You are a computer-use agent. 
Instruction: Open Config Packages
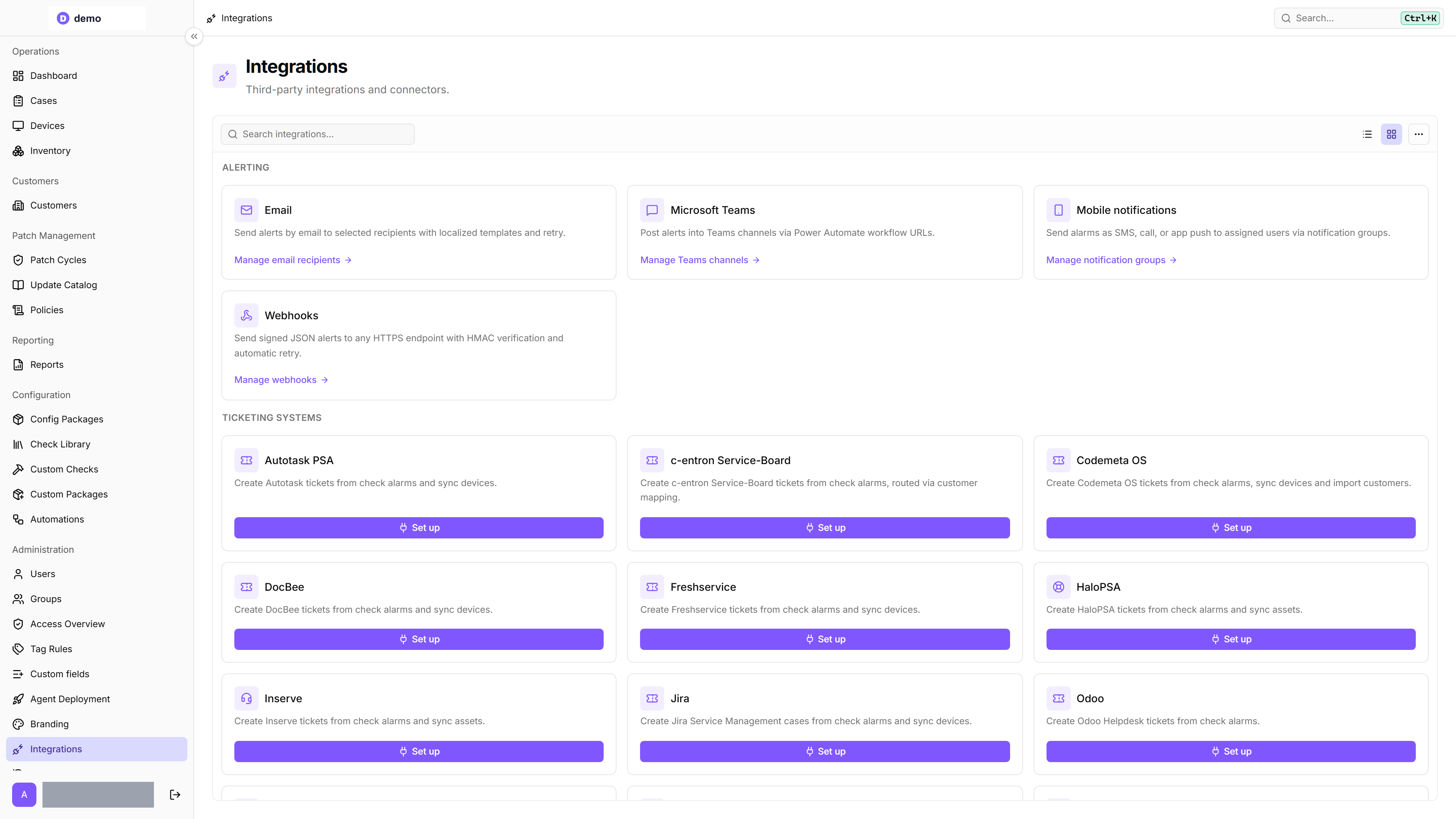click(97, 419)
